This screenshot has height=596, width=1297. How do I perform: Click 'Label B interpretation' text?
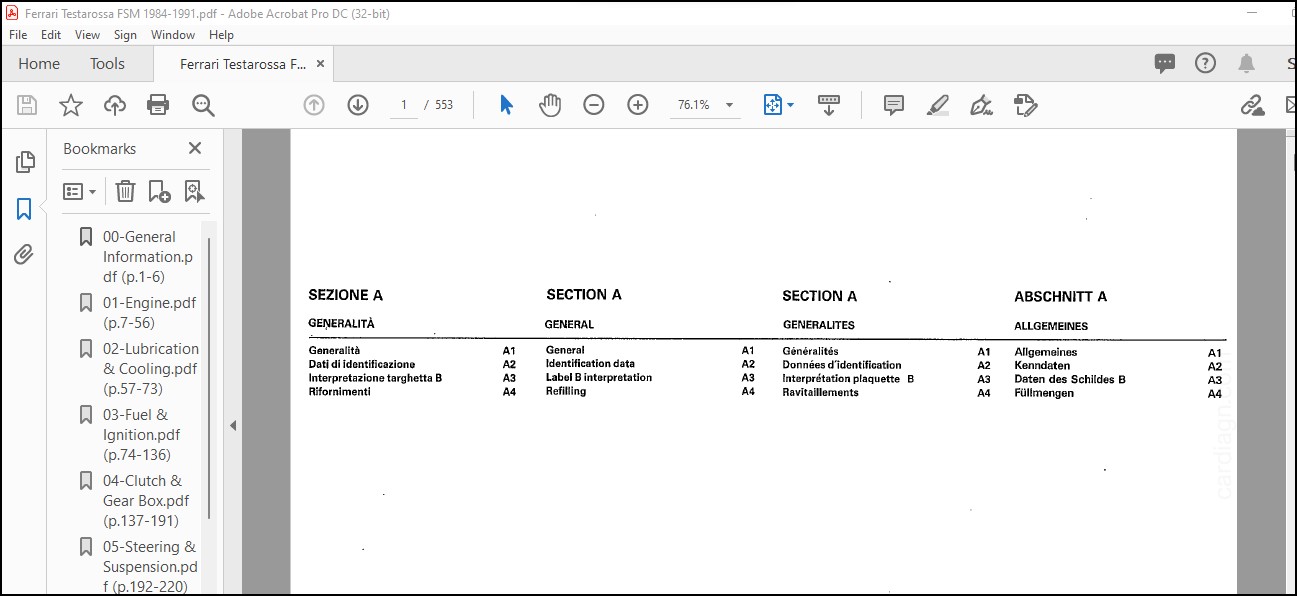598,378
